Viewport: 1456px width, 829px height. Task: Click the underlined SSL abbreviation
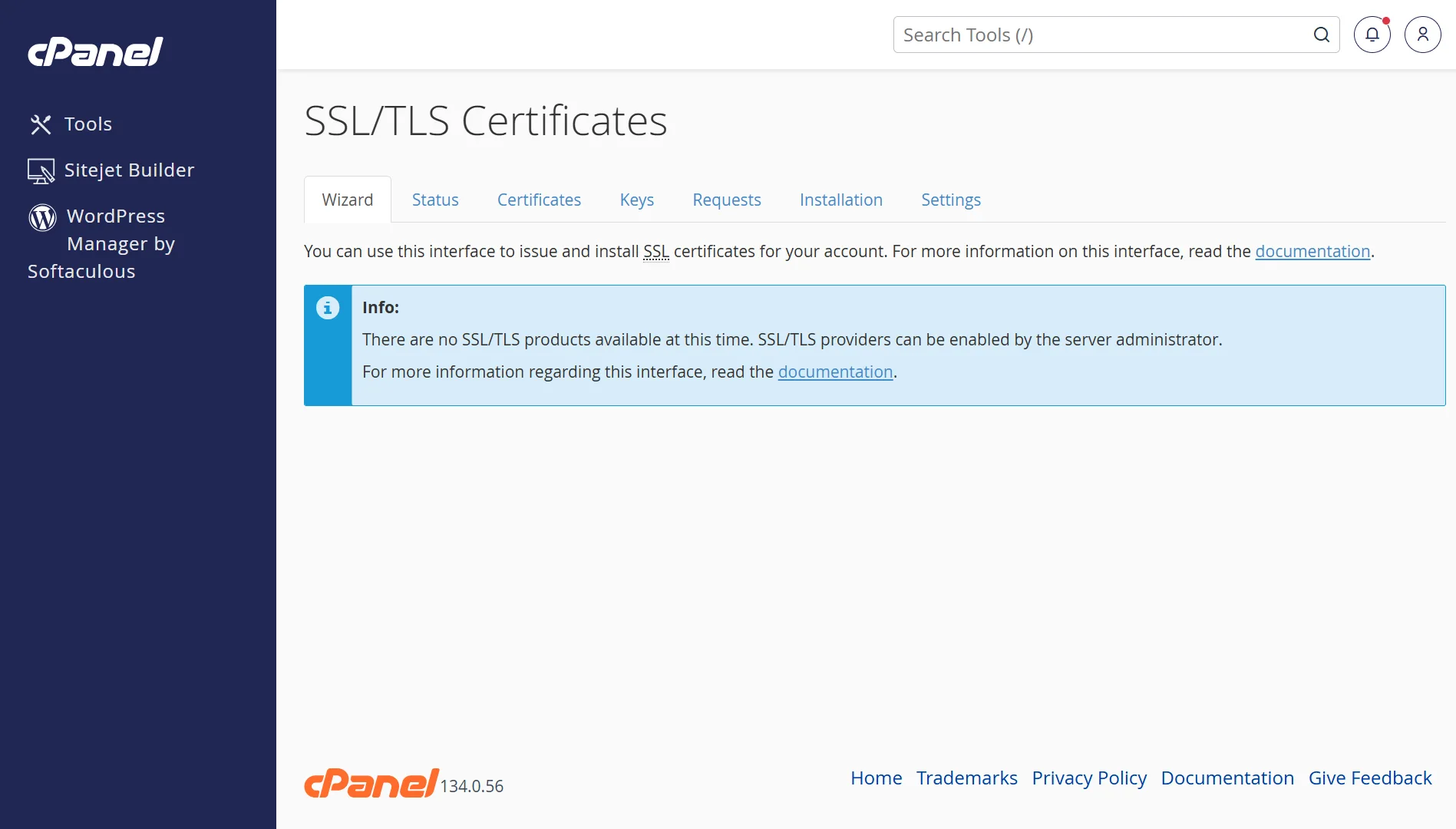pyautogui.click(x=656, y=252)
